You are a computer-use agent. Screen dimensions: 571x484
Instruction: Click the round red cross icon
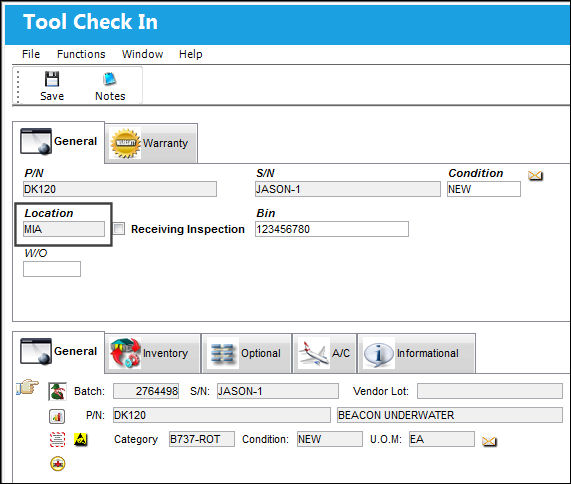(x=58, y=464)
